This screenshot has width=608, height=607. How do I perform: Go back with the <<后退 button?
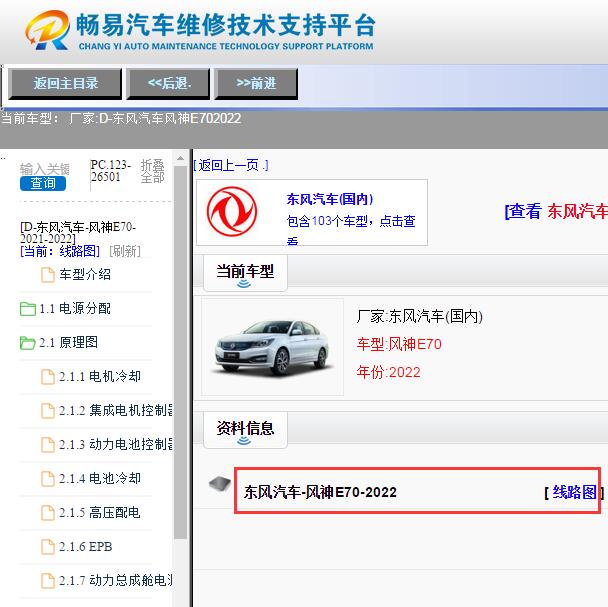(x=168, y=83)
